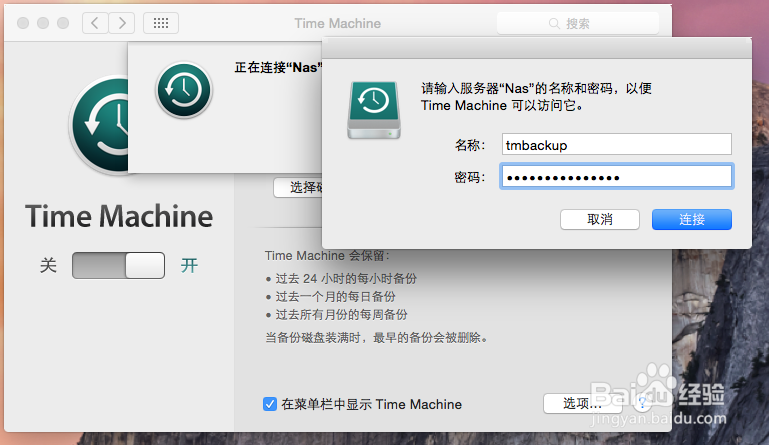Toggle the Time Machine on/off switch
This screenshot has height=445, width=769.
[118, 265]
